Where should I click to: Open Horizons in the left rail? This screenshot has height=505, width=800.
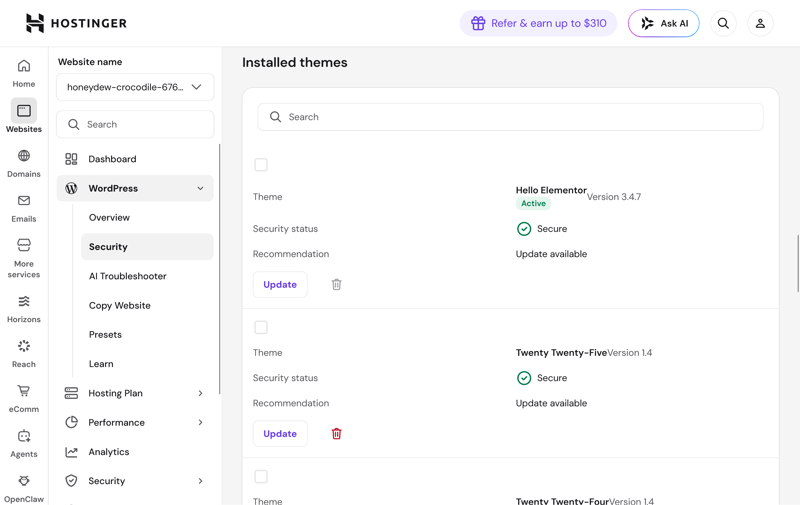[24, 309]
